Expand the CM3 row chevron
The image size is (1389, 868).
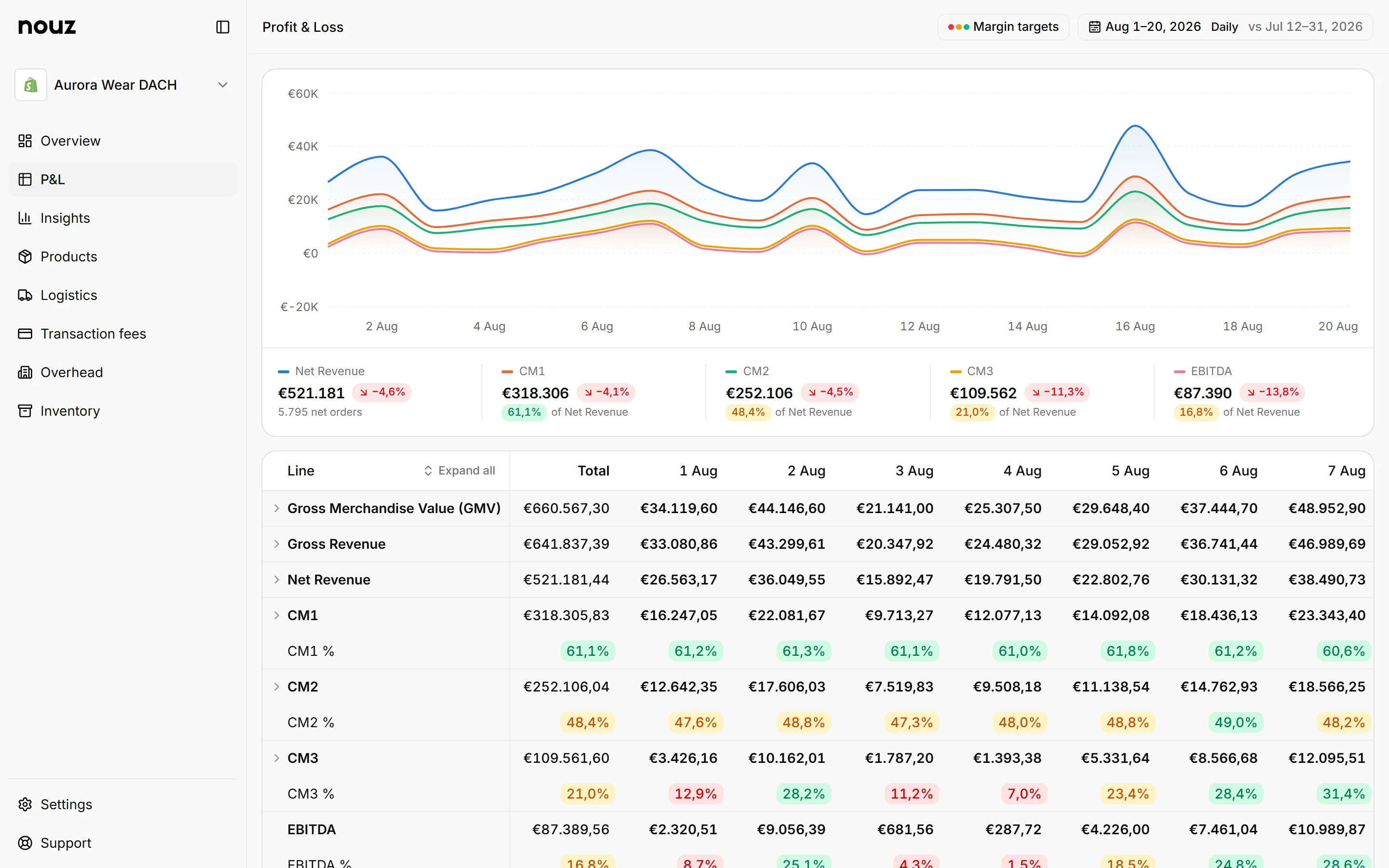tap(277, 758)
